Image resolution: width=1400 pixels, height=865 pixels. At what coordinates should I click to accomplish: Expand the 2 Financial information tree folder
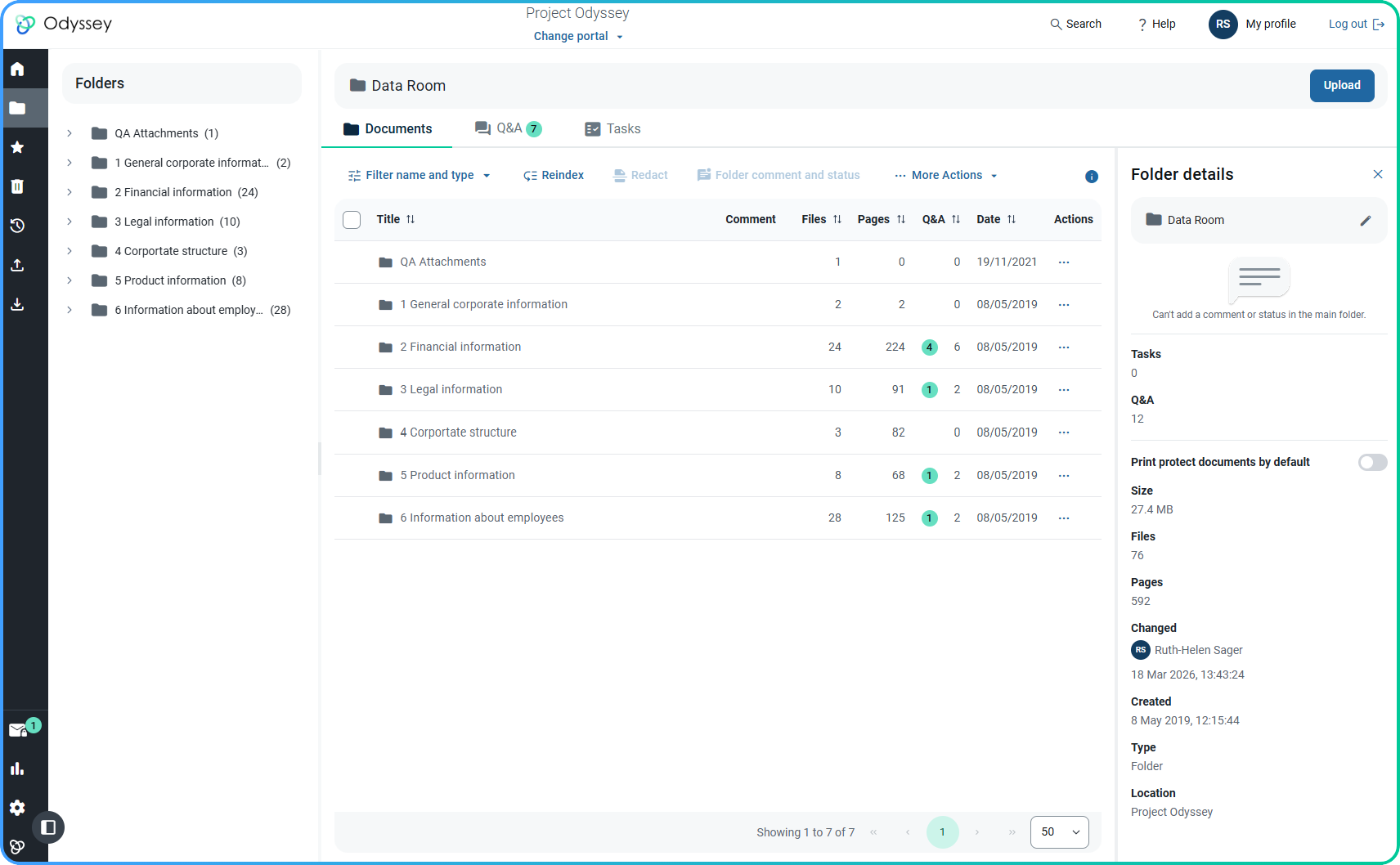coord(70,192)
